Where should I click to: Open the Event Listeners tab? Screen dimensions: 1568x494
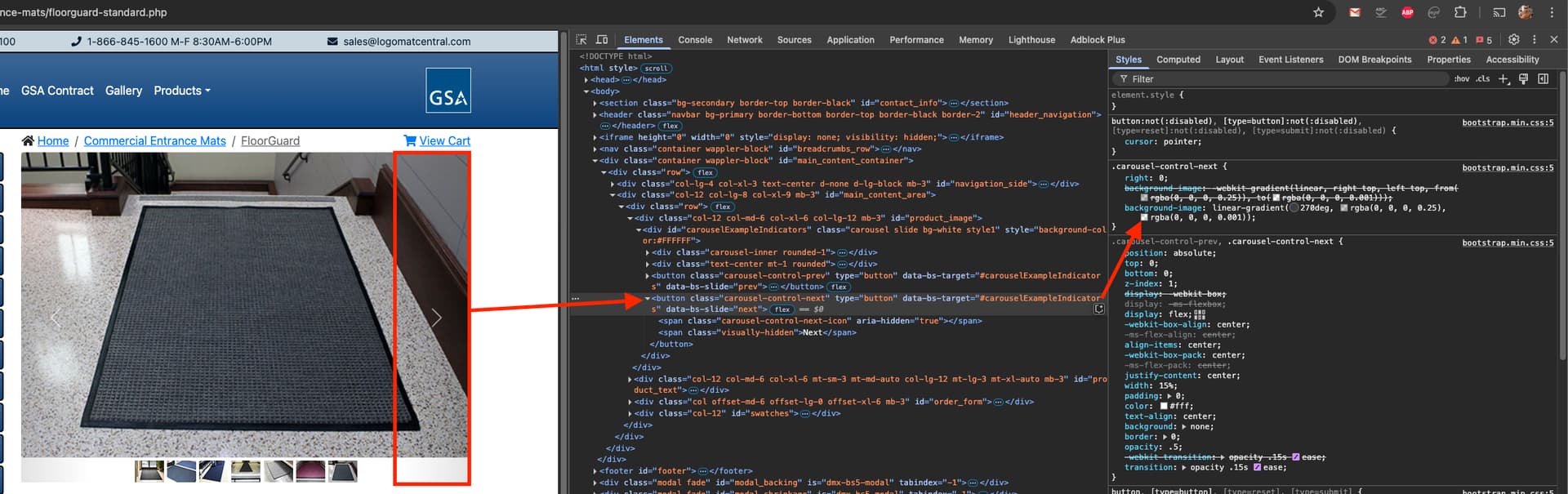click(1291, 60)
